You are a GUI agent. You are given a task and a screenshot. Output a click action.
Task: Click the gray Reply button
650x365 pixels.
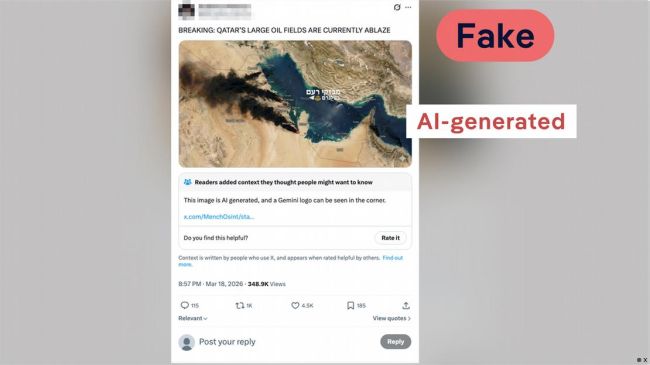coord(395,342)
